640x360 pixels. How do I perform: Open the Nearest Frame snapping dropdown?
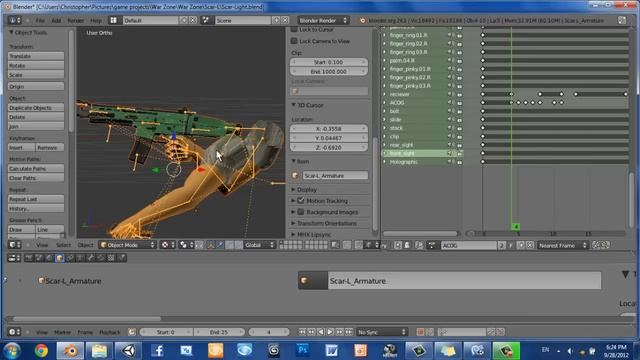click(x=562, y=245)
